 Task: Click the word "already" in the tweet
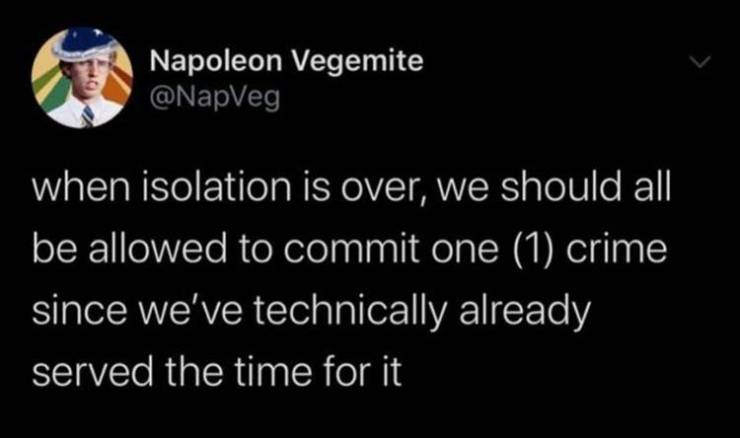pyautogui.click(x=525, y=313)
